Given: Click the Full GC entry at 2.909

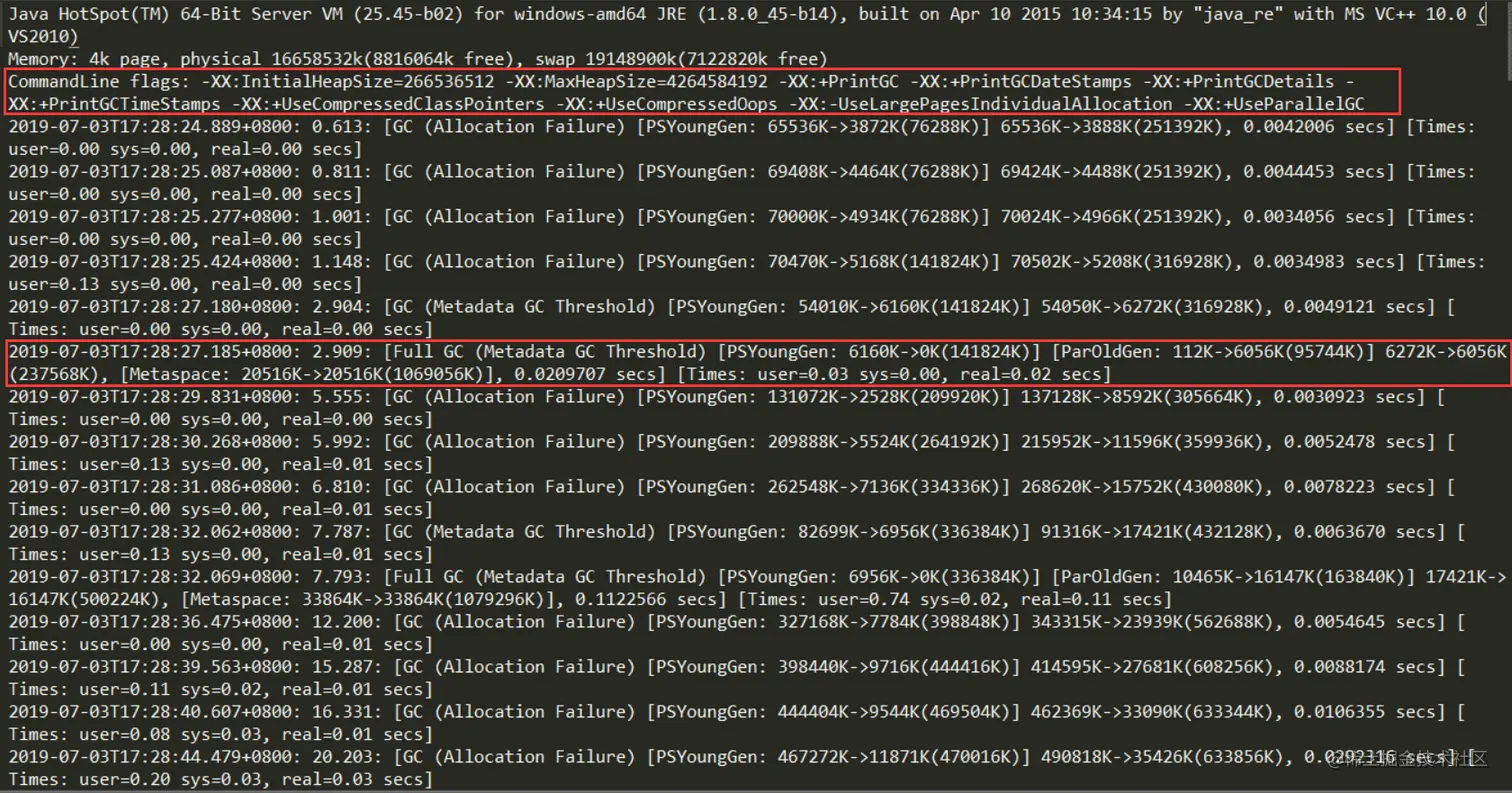Looking at the screenshot, I should click(x=757, y=363).
